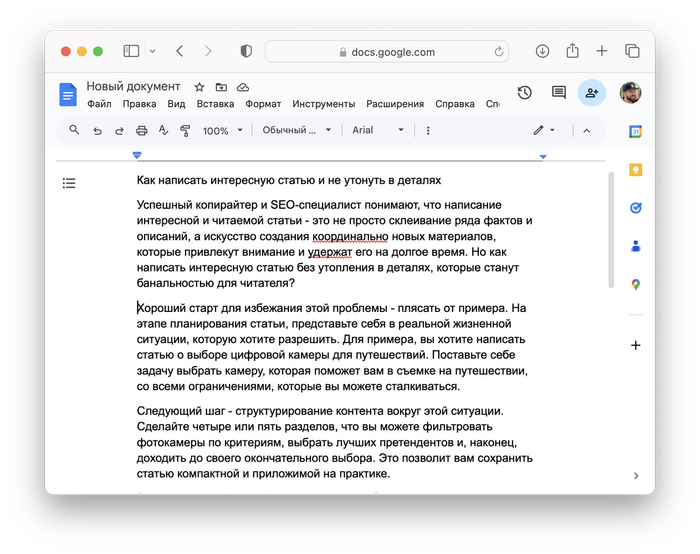Select the right indent ruler marker
This screenshot has width=700, height=554.
[x=543, y=156]
